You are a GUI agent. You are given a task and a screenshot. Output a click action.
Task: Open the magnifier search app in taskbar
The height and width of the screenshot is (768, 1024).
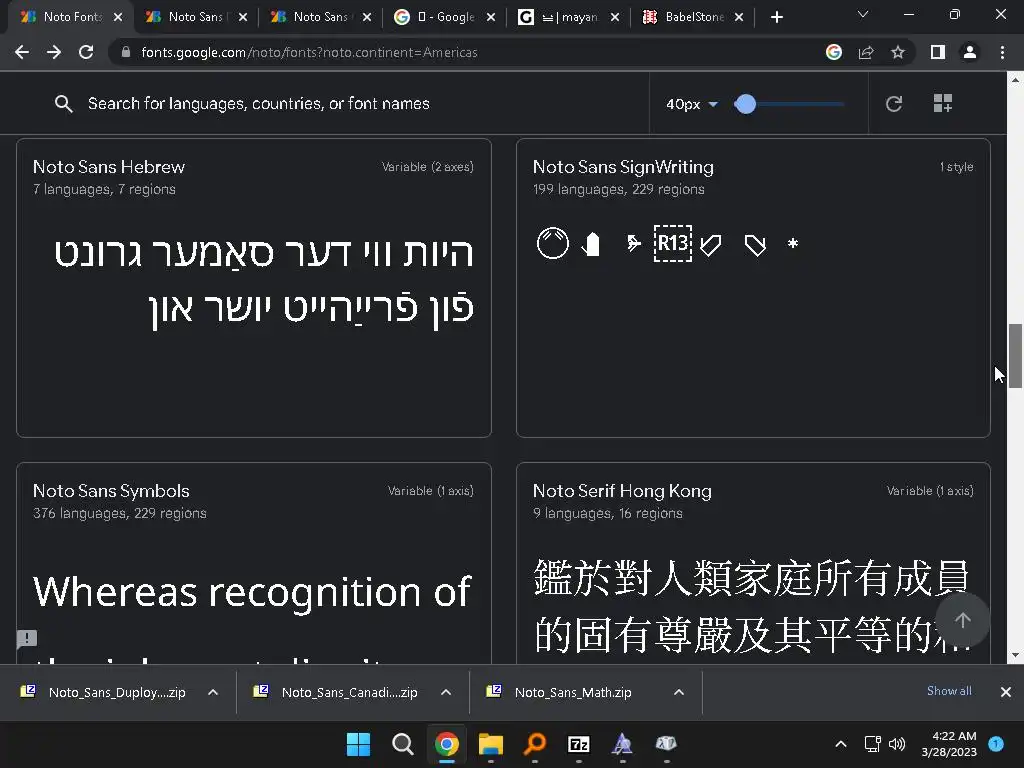[x=535, y=744]
